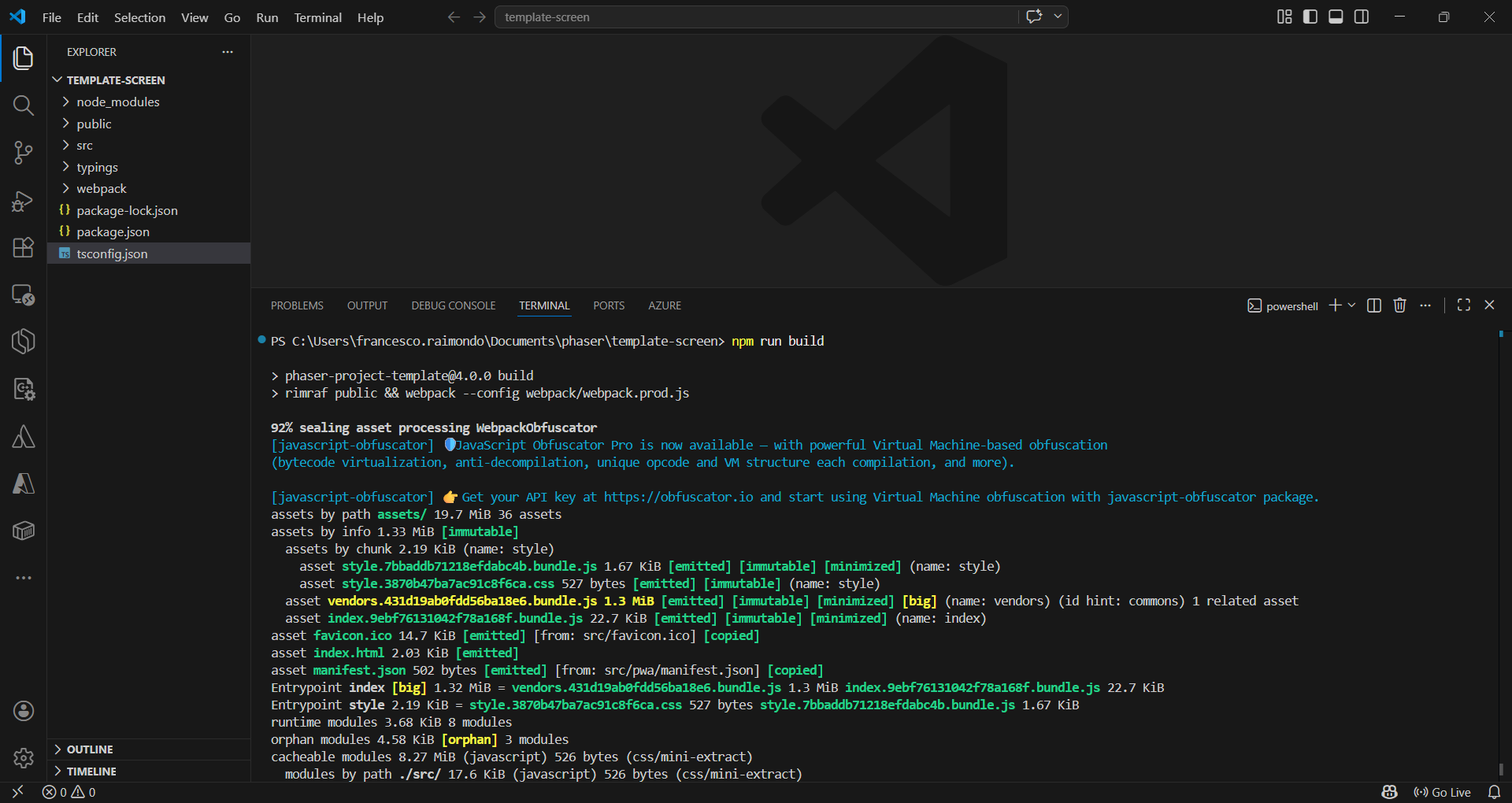
Task: Open chat dropdown arrow in title bar
Action: click(1058, 17)
